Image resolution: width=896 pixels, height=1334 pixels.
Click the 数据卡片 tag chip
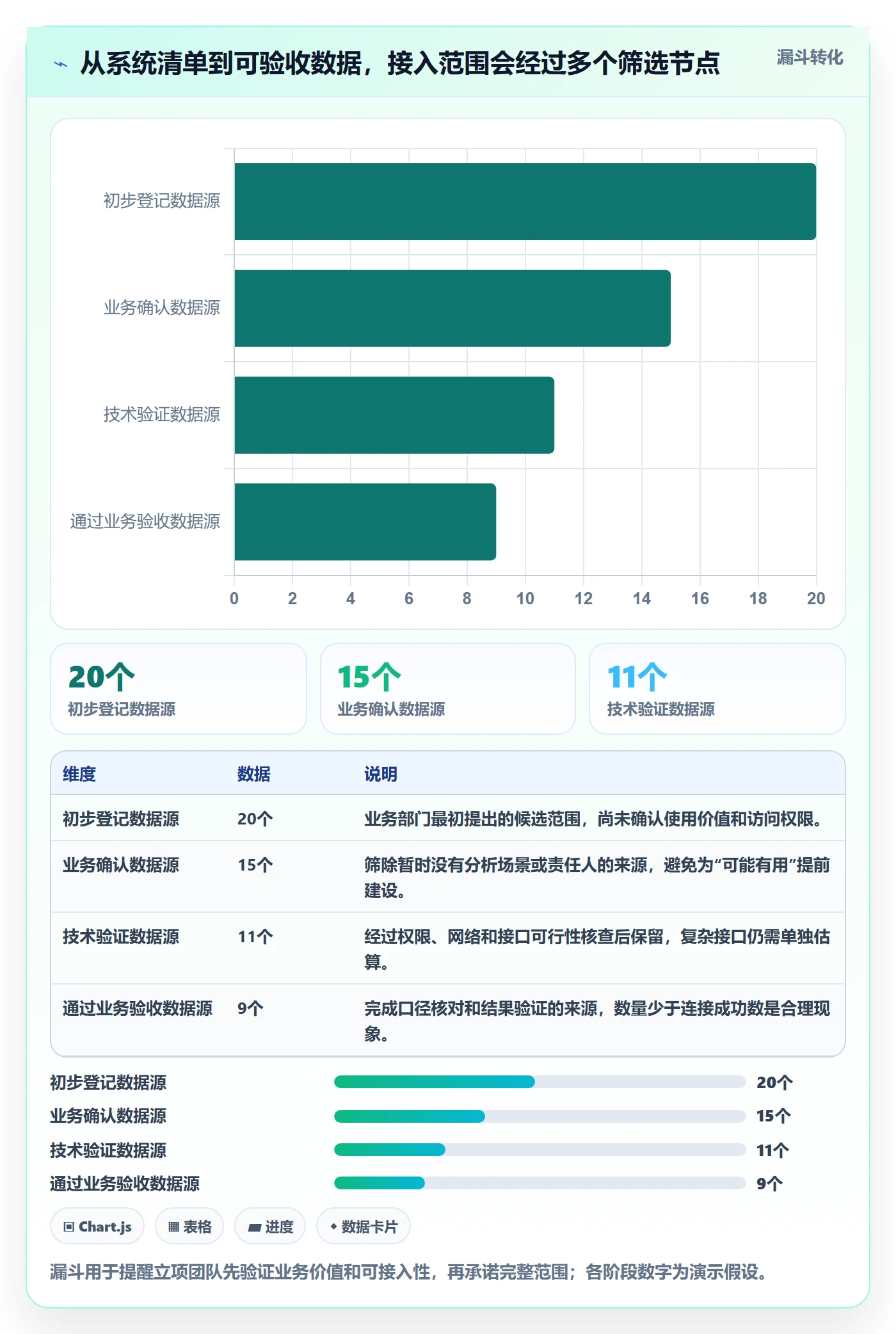(364, 1226)
